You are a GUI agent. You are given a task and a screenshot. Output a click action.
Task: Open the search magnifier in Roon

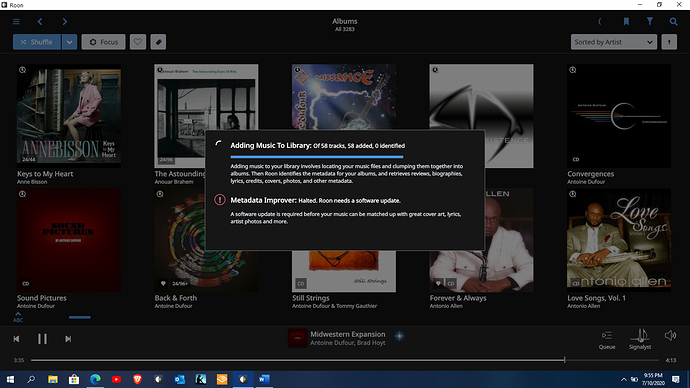(673, 21)
